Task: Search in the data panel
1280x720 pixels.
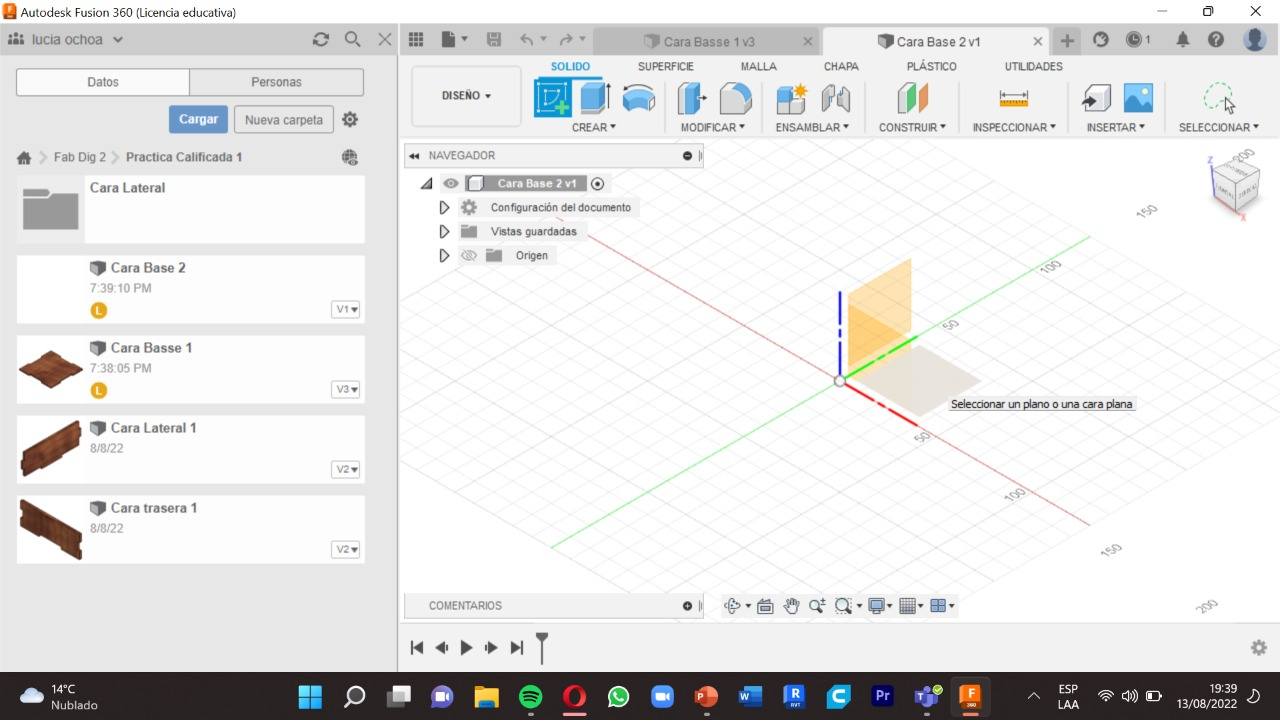Action: coord(352,39)
